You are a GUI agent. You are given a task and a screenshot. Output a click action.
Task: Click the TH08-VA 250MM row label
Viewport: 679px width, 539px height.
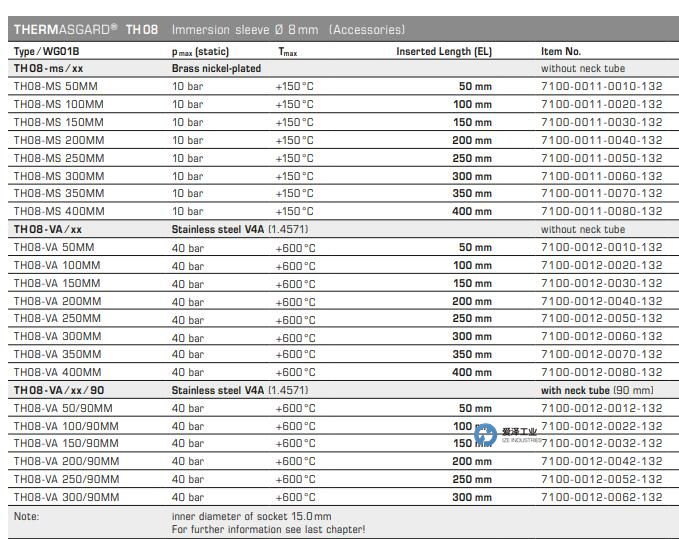57,319
